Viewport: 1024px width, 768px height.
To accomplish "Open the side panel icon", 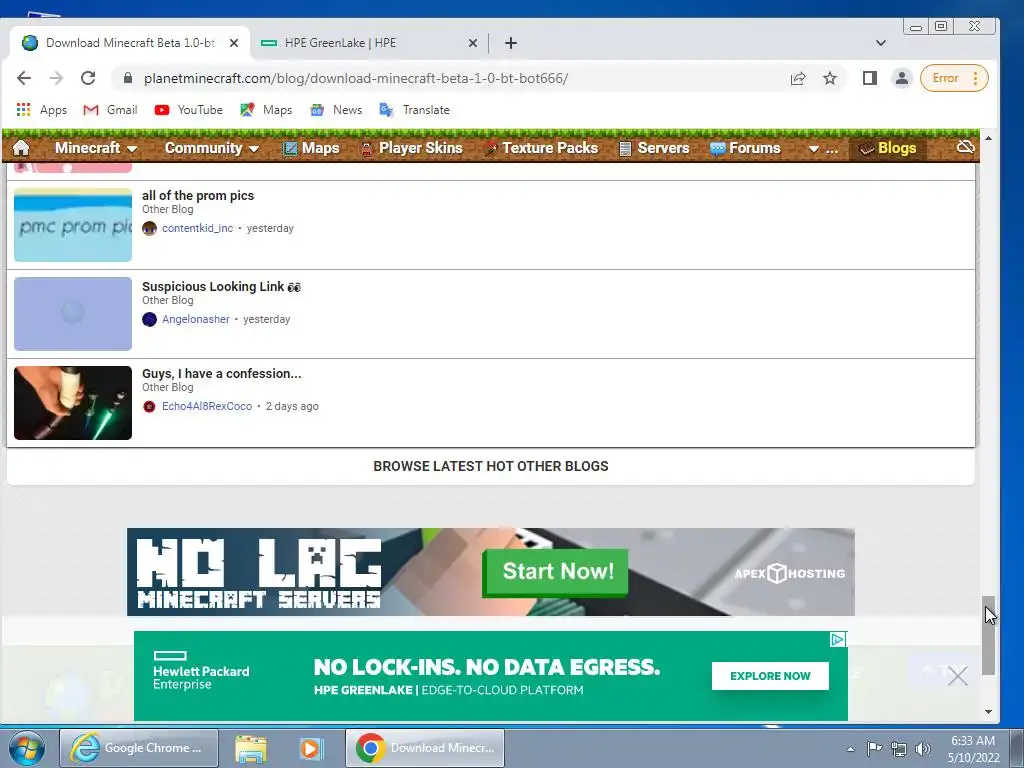I will pos(869,78).
